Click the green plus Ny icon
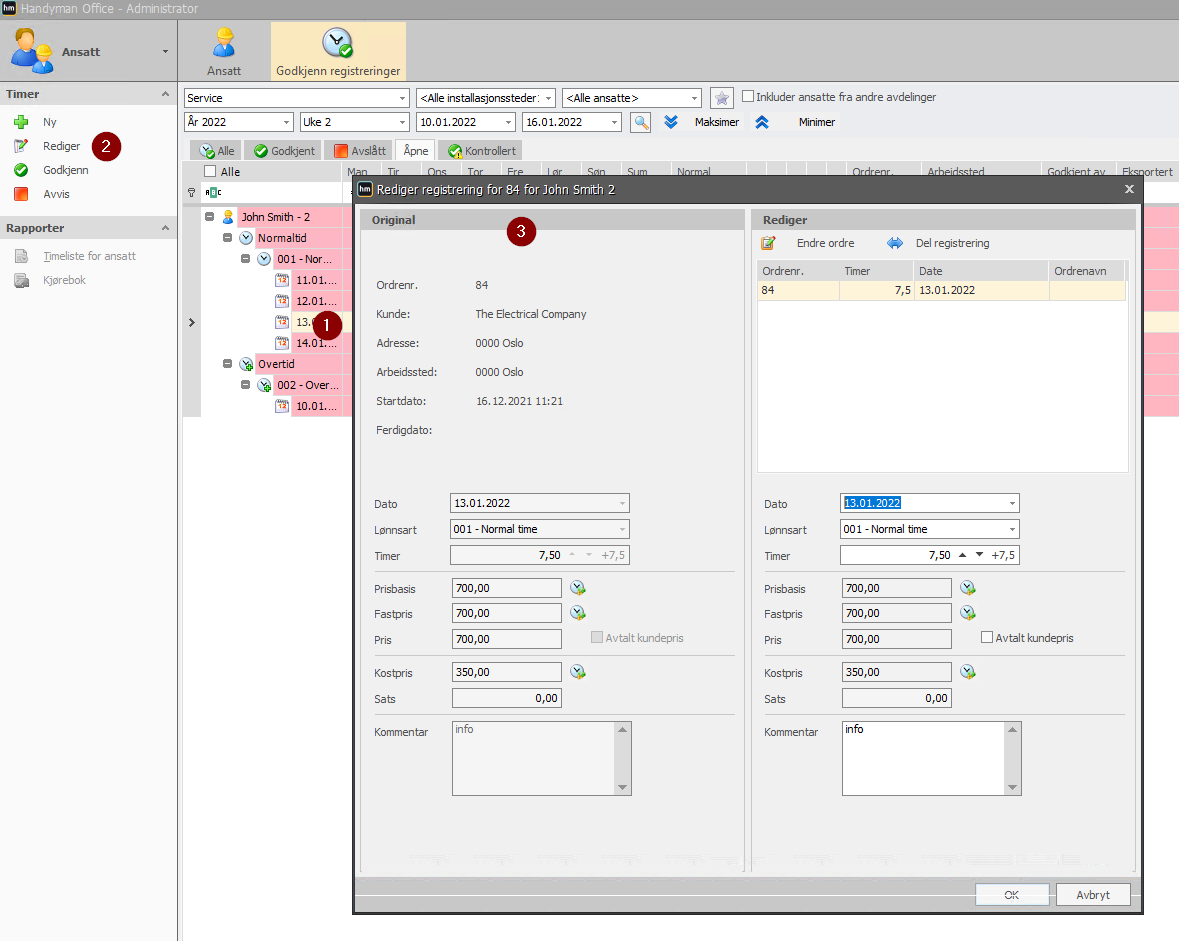The height and width of the screenshot is (941, 1179). point(21,122)
